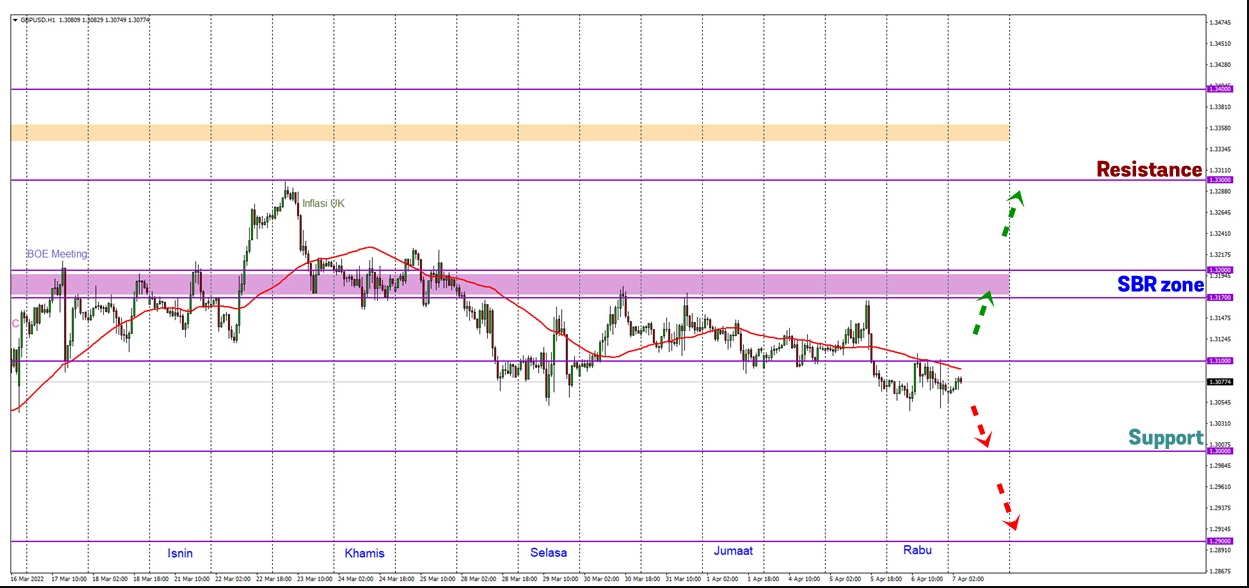The image size is (1249, 588).
Task: Click the Selasa day label
Action: pyautogui.click(x=549, y=553)
